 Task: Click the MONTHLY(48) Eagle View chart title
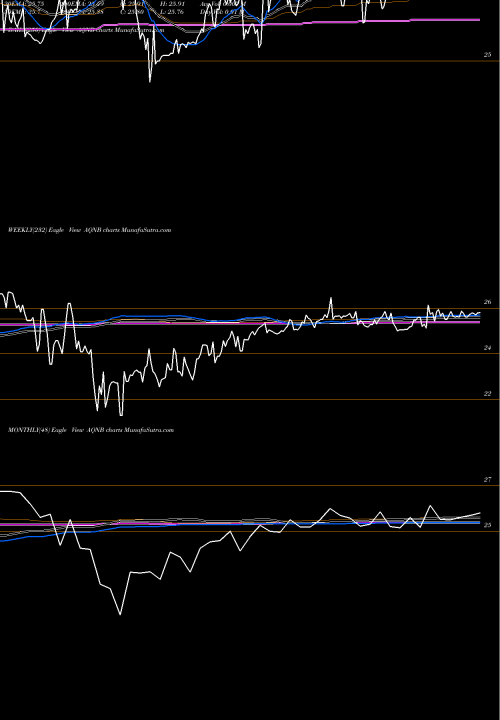(x=91, y=430)
